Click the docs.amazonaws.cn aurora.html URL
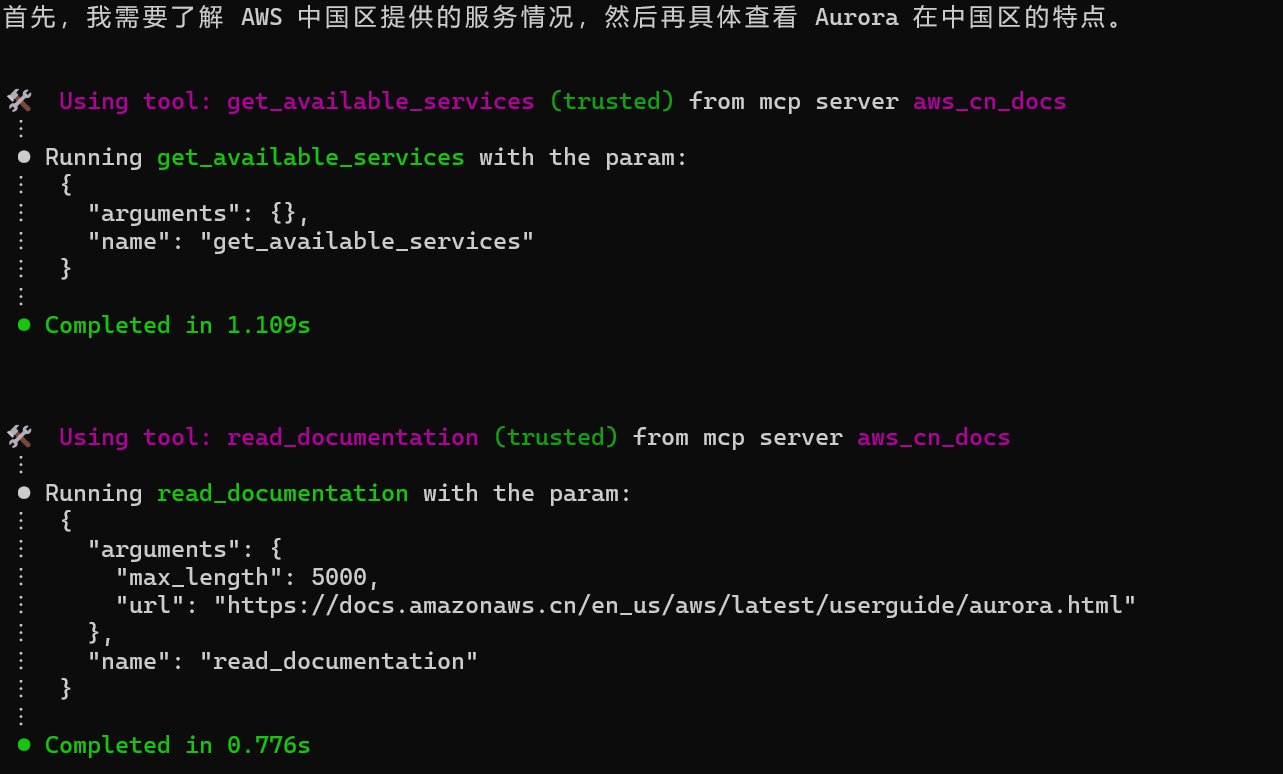This screenshot has height=774, width=1283. (676, 605)
